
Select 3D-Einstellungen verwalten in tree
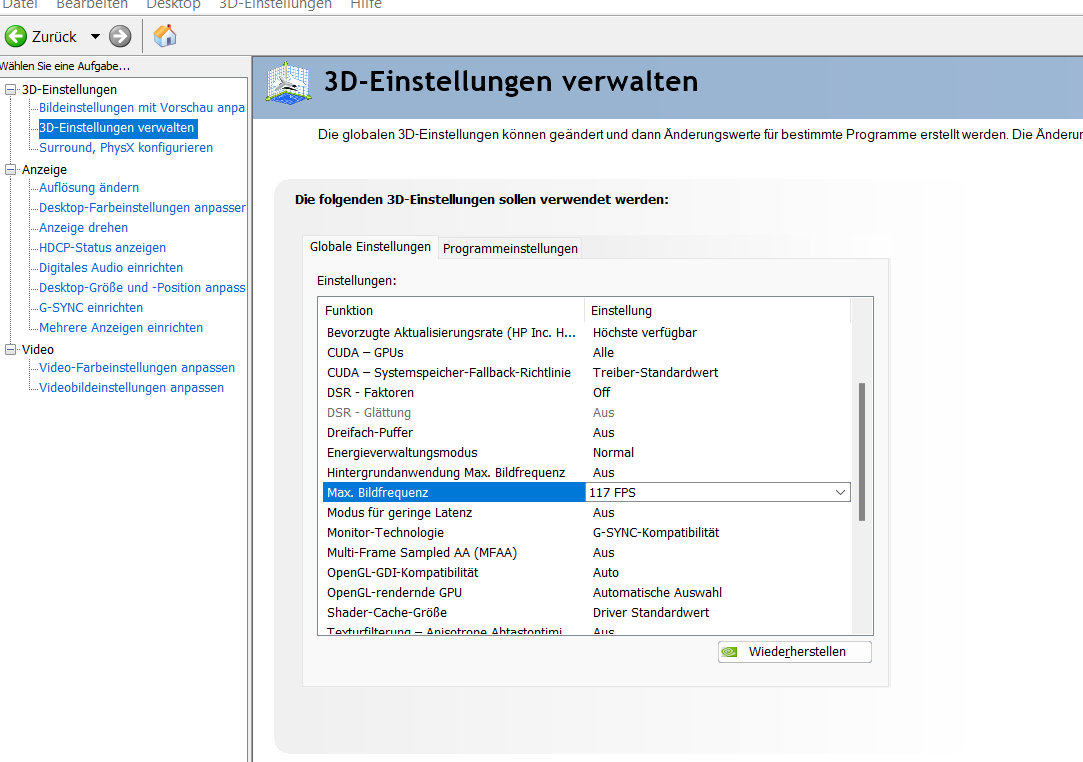[117, 128]
